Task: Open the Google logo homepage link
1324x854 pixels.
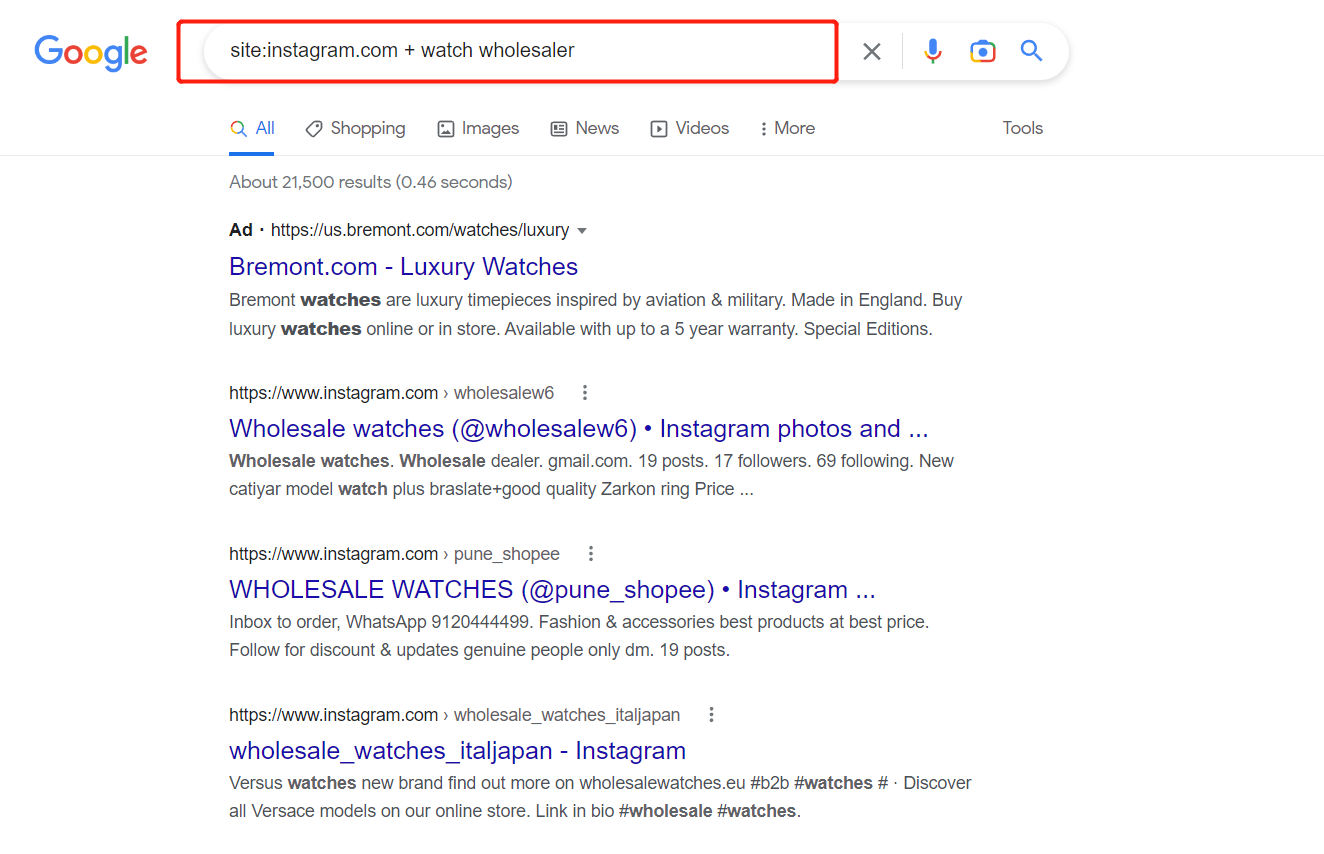Action: (91, 52)
